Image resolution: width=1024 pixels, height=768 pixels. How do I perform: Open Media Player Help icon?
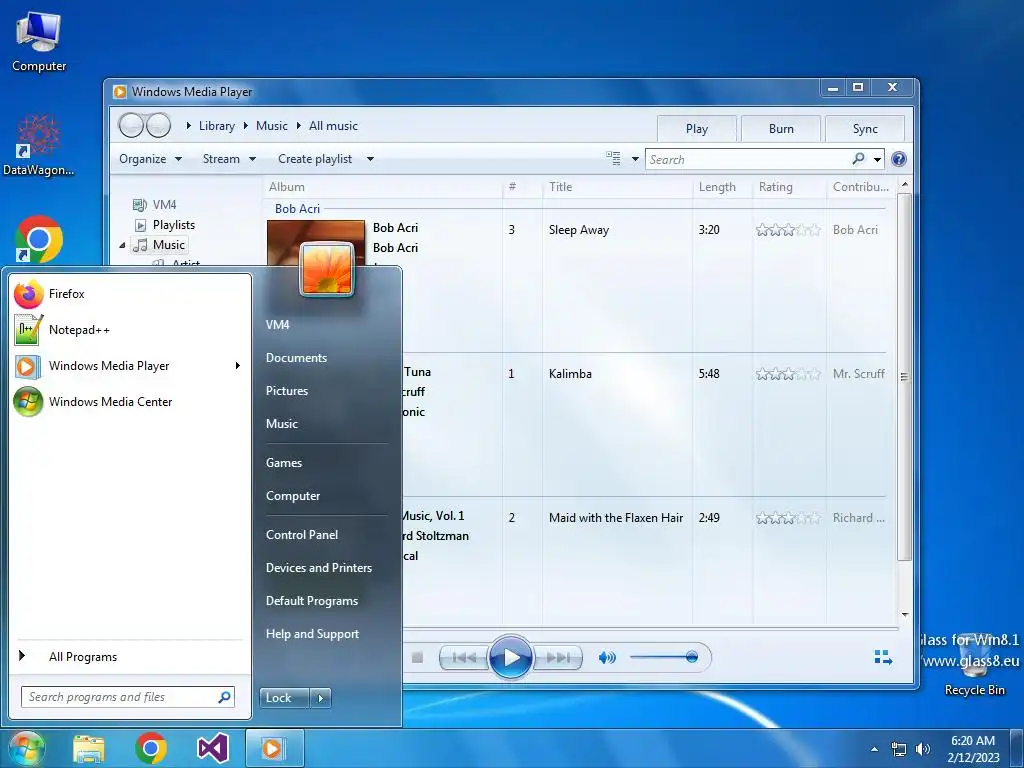point(899,159)
